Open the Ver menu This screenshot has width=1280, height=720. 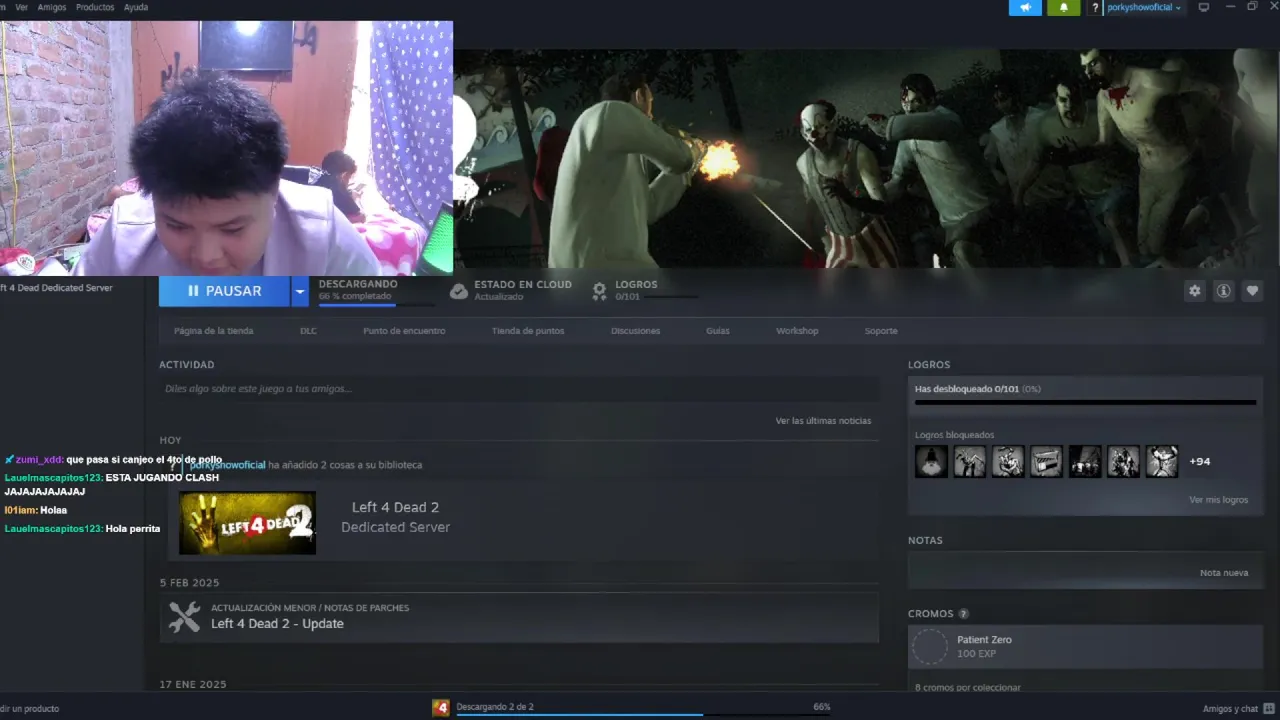(21, 7)
